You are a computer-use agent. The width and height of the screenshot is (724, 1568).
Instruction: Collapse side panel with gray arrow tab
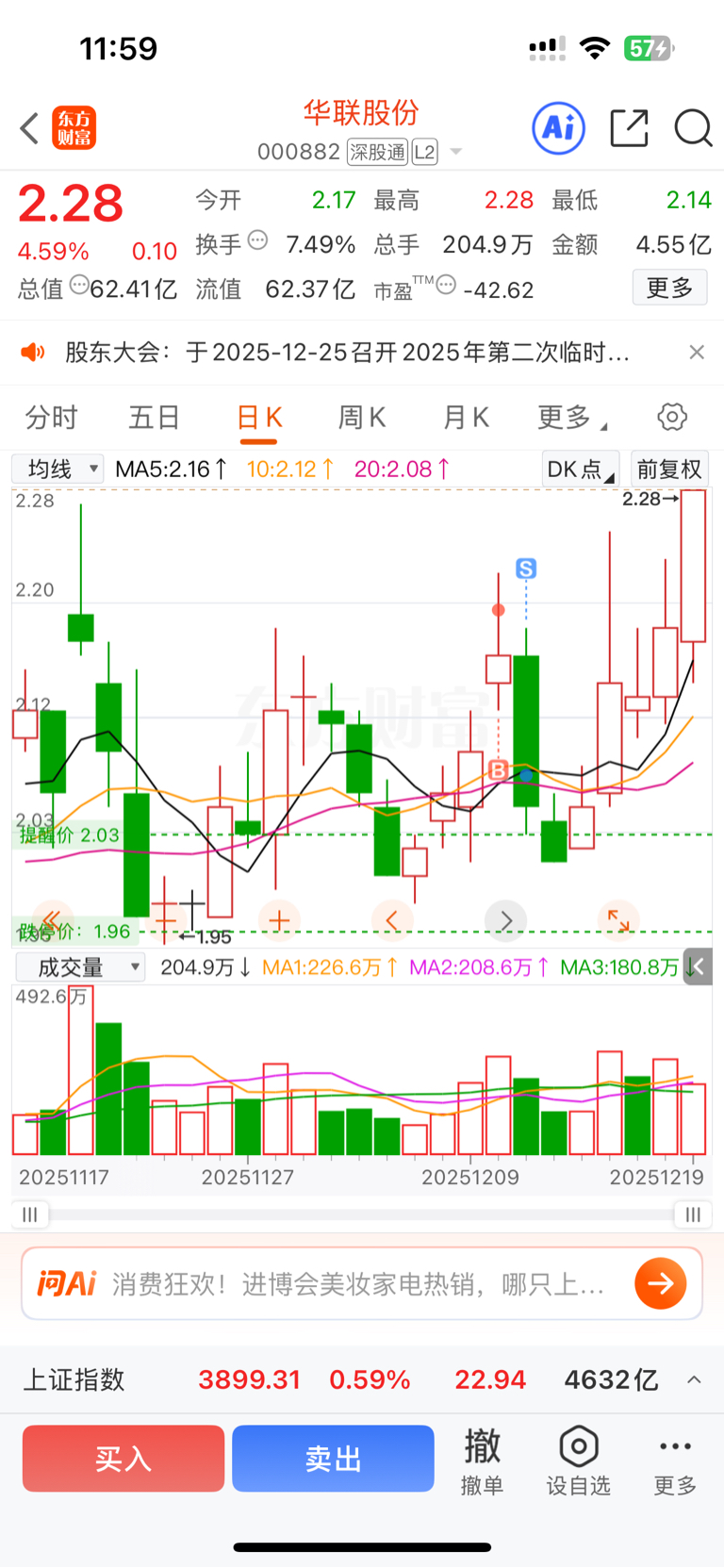click(699, 966)
